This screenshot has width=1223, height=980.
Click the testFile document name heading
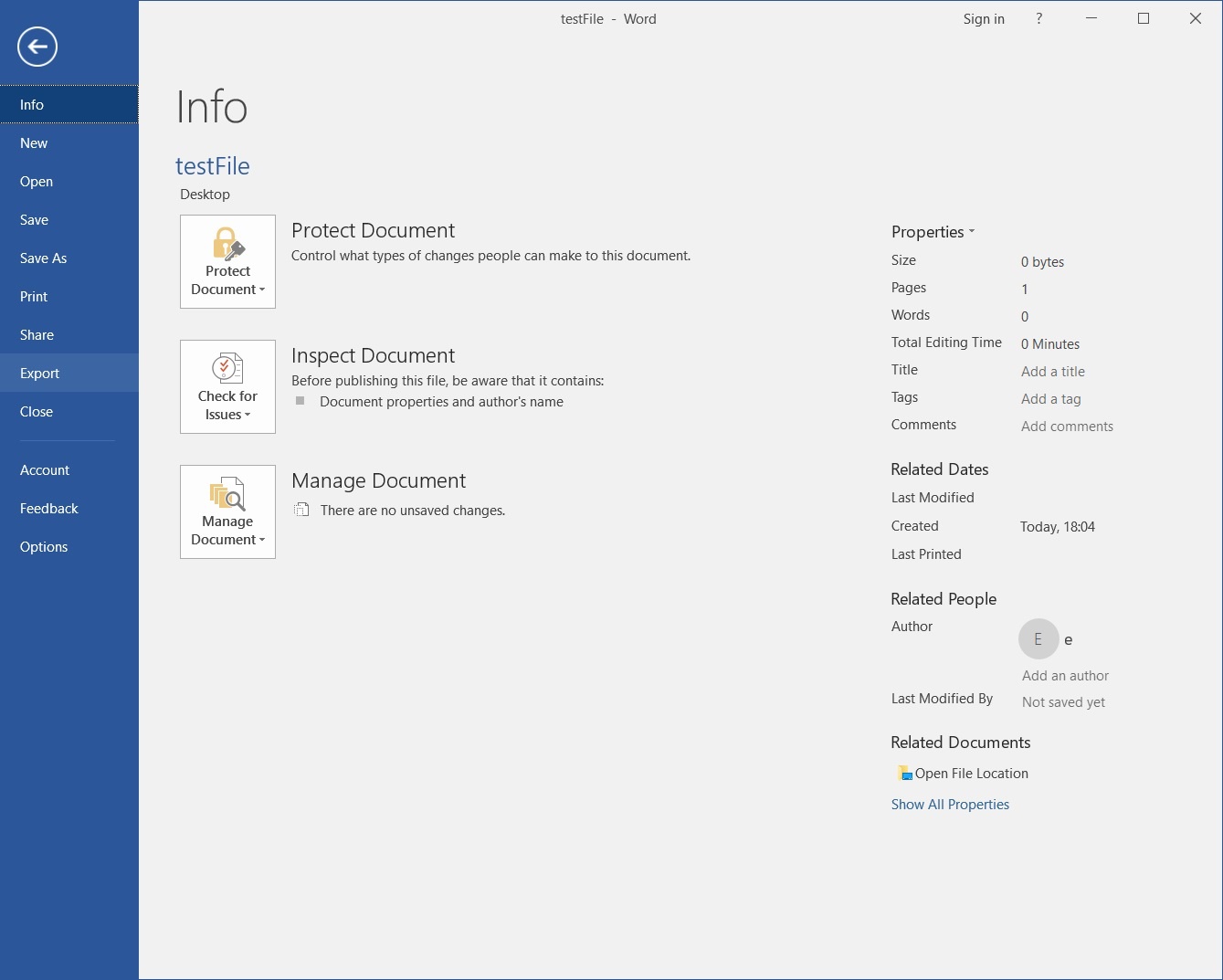(213, 166)
